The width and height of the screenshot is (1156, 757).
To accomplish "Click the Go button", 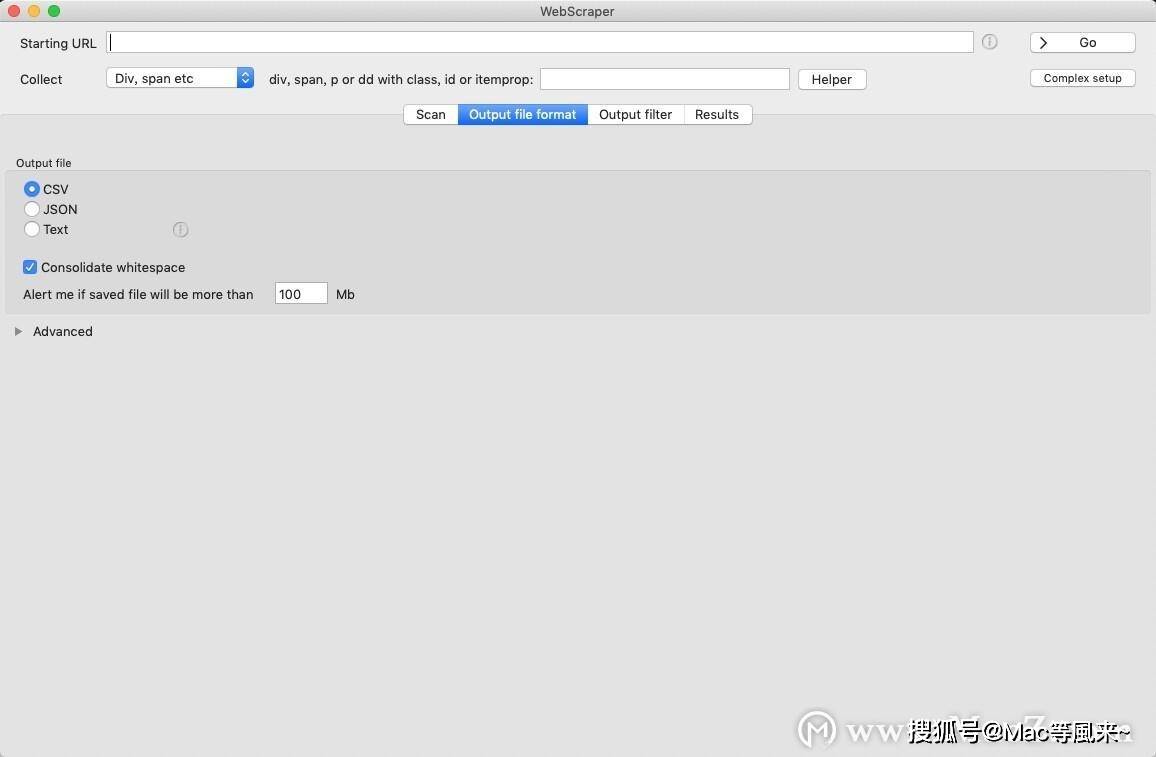I will (x=1082, y=43).
